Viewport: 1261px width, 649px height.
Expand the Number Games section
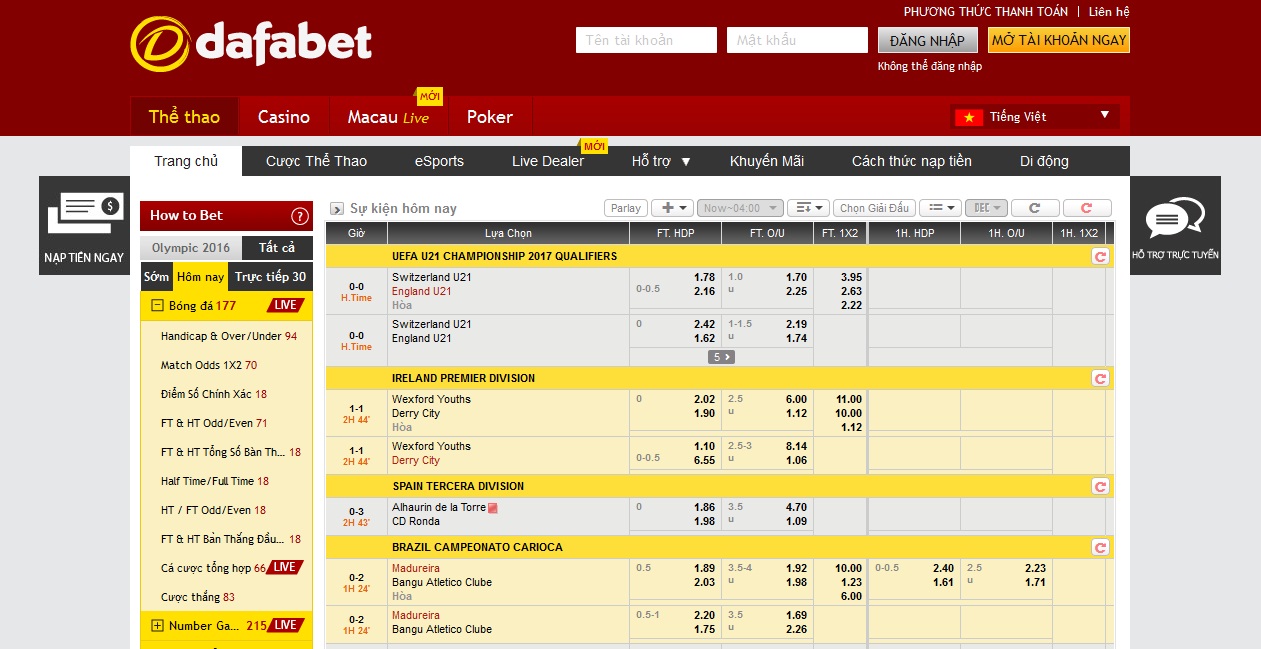[155, 625]
